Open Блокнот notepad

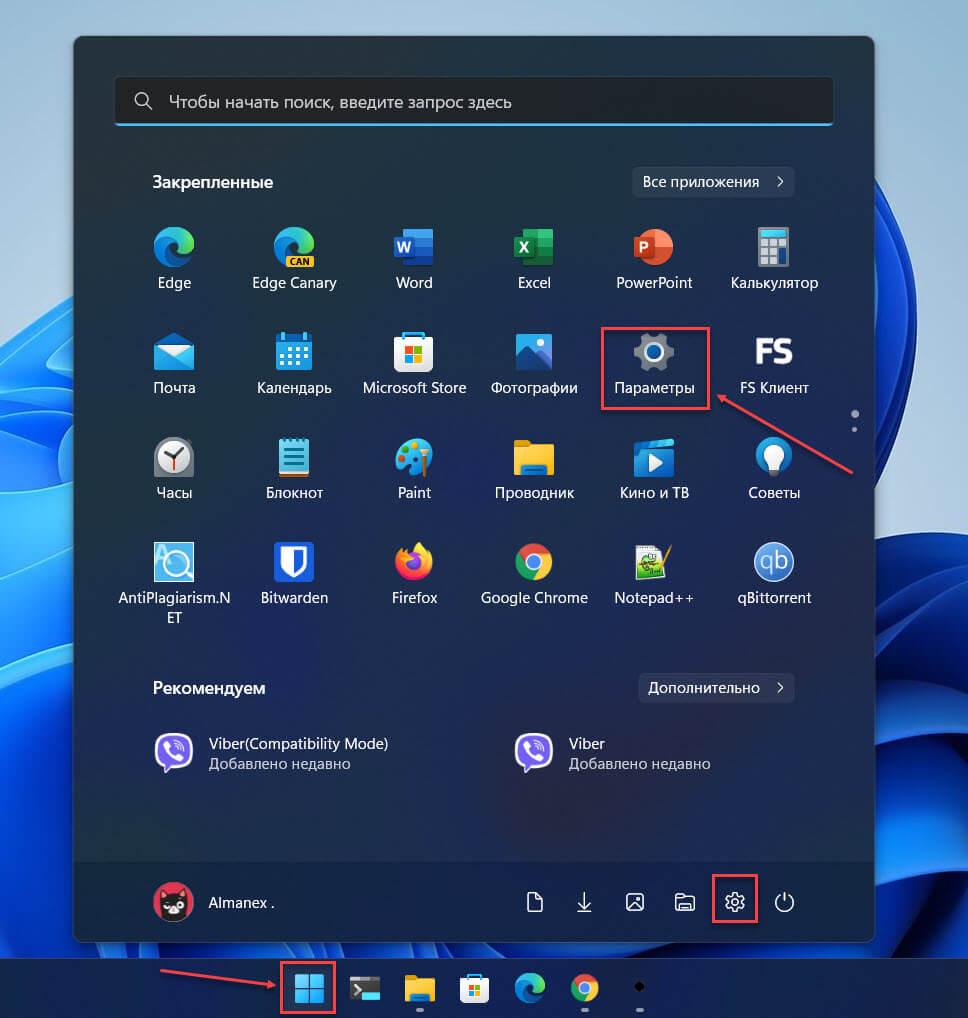click(x=294, y=468)
